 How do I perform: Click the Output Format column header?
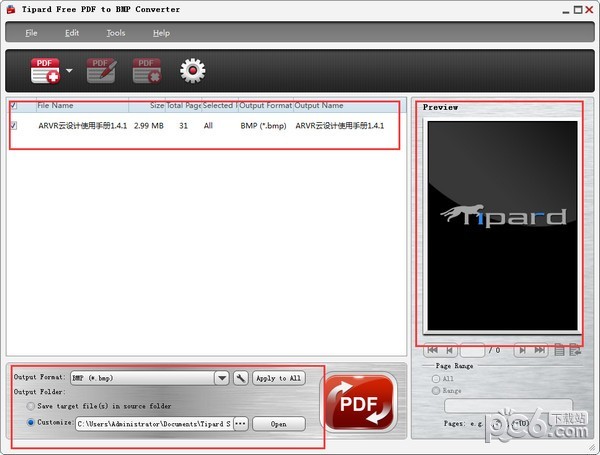click(x=266, y=105)
